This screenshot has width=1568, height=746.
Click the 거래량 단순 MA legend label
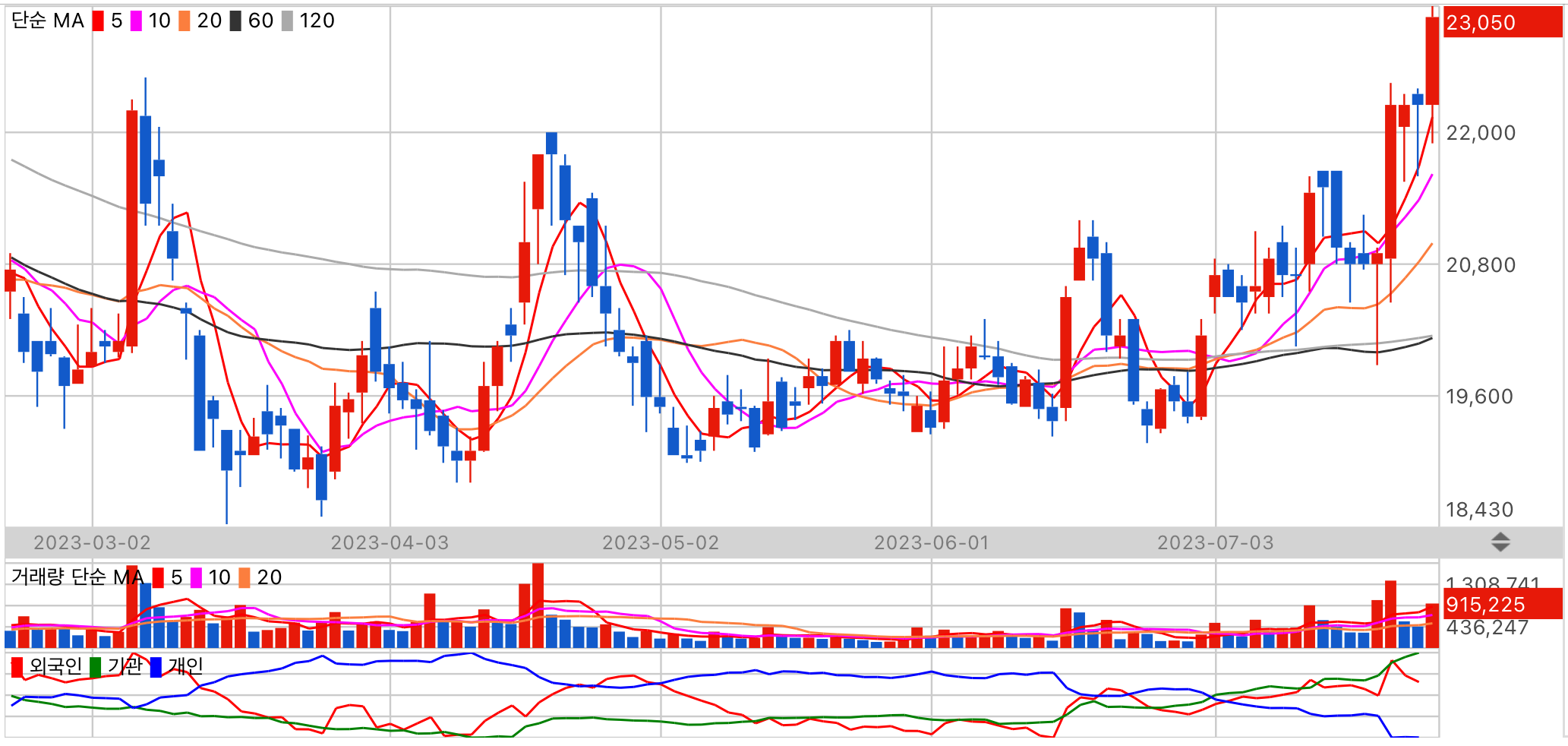(x=77, y=577)
